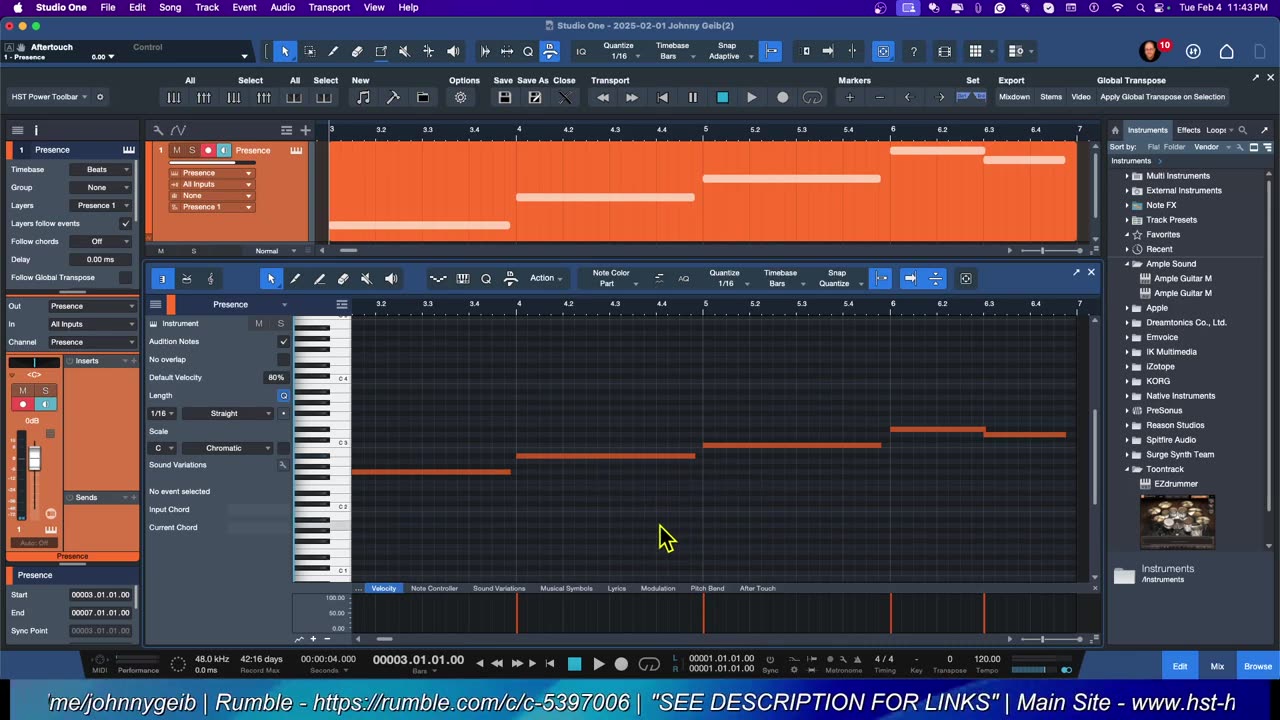Click the Start position field
Image resolution: width=1280 pixels, height=720 pixels.
coord(100,595)
